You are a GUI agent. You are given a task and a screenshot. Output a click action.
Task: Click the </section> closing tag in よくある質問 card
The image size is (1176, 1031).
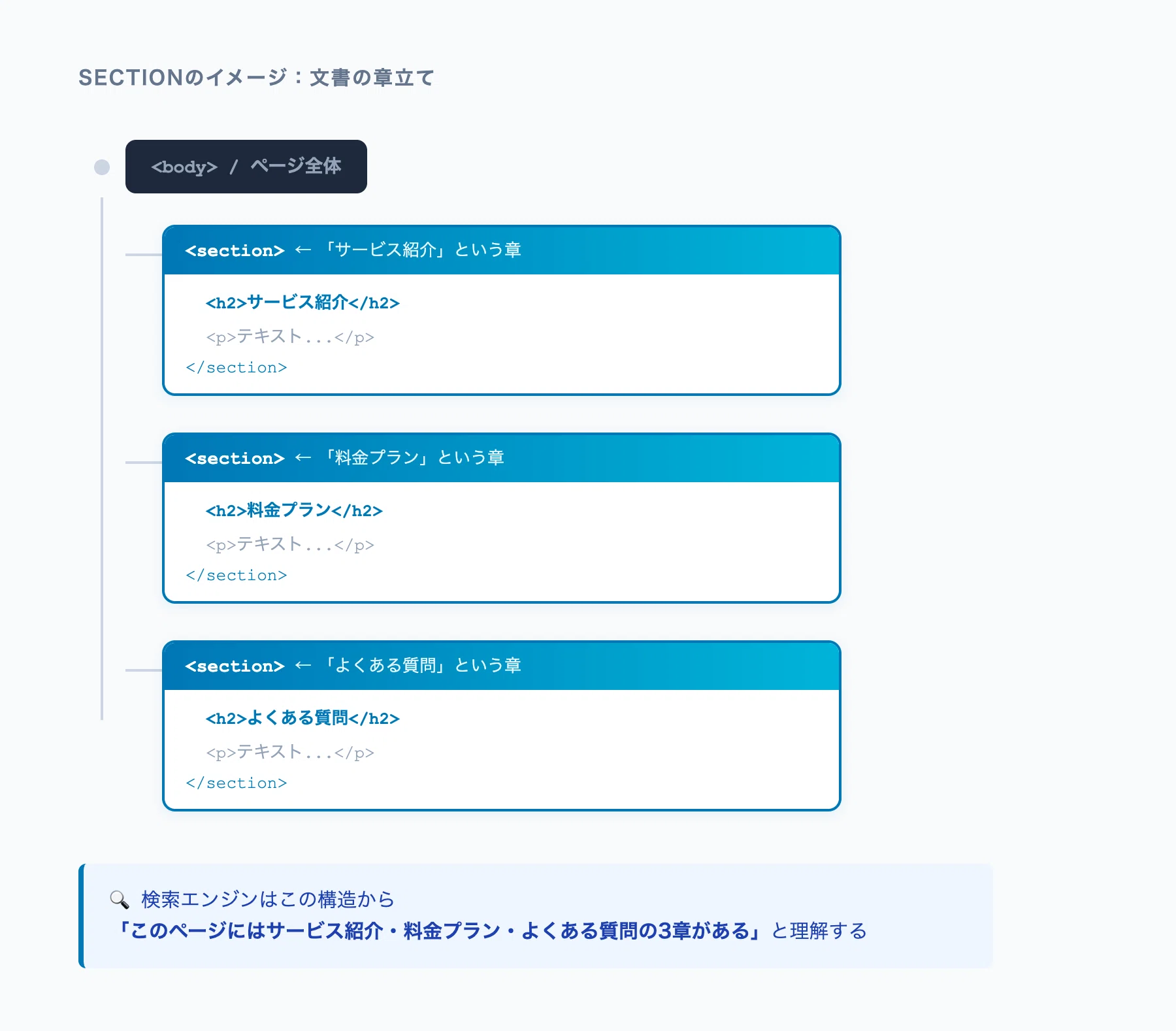237,783
